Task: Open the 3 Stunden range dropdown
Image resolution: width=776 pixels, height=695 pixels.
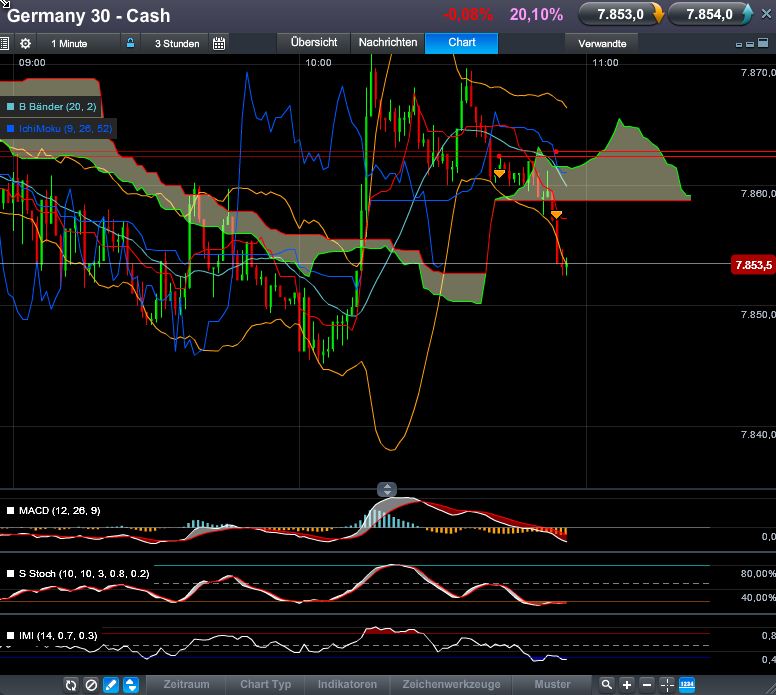Action: (176, 44)
